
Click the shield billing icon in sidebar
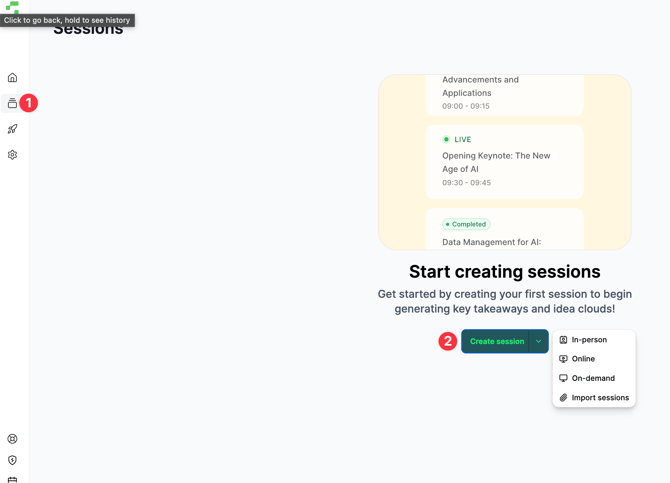click(x=12, y=460)
